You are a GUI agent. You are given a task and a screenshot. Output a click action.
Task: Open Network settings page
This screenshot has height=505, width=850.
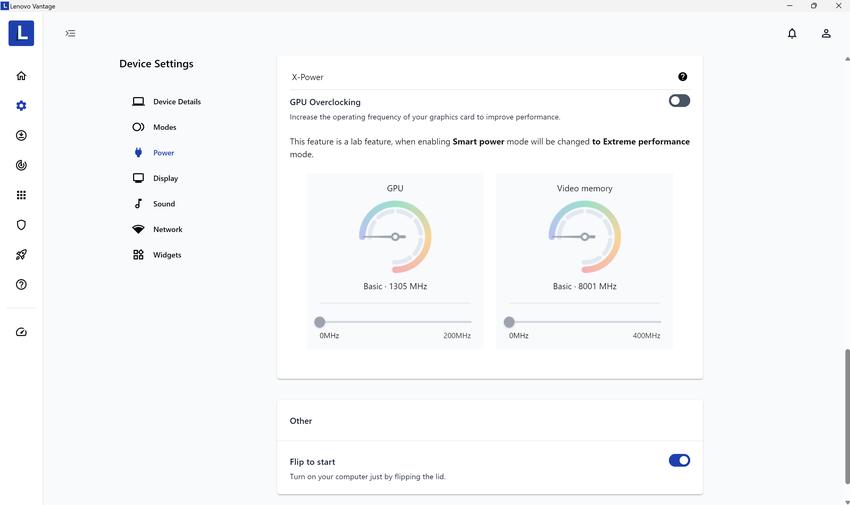click(167, 230)
